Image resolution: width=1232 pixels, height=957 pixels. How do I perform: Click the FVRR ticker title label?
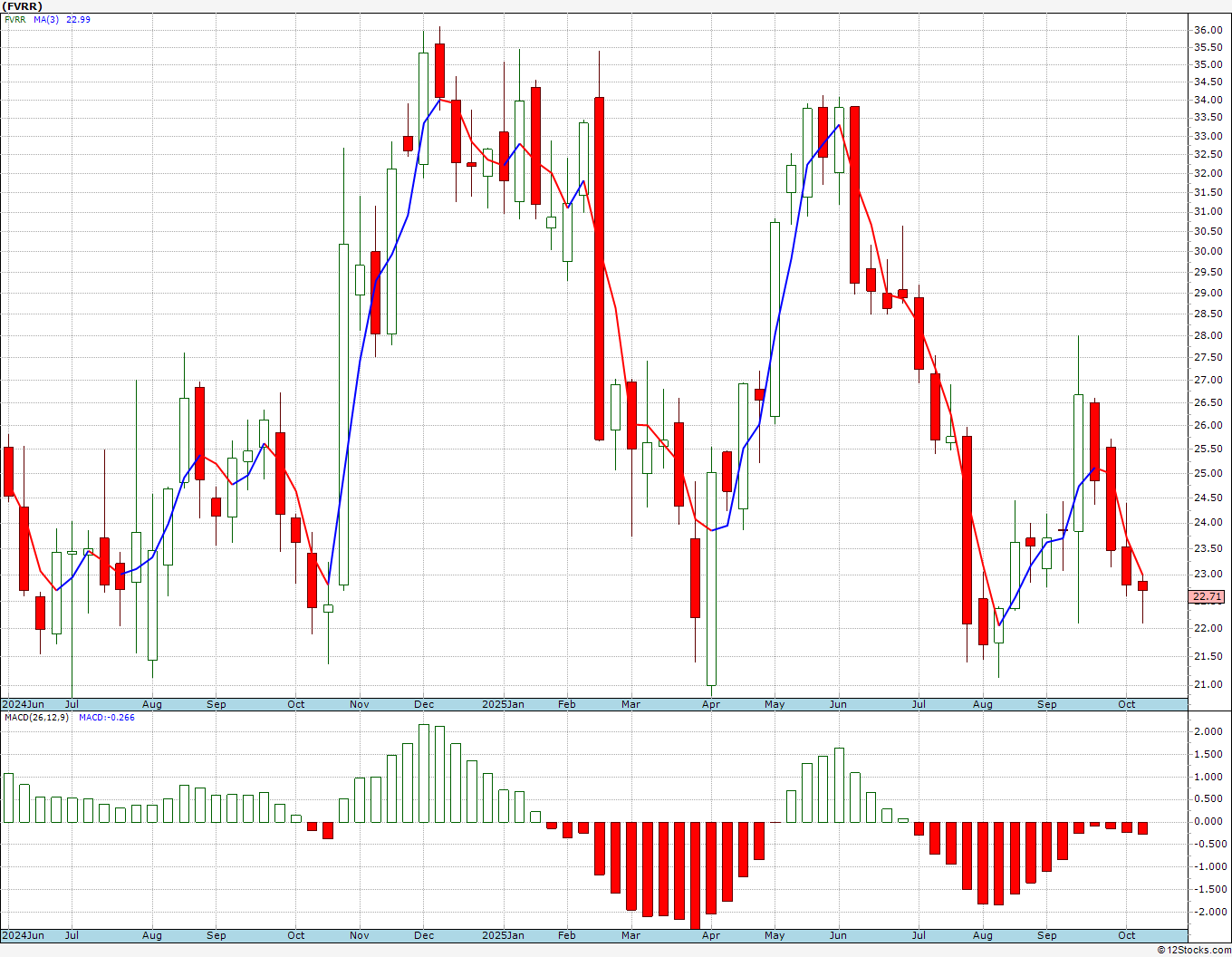click(x=23, y=6)
